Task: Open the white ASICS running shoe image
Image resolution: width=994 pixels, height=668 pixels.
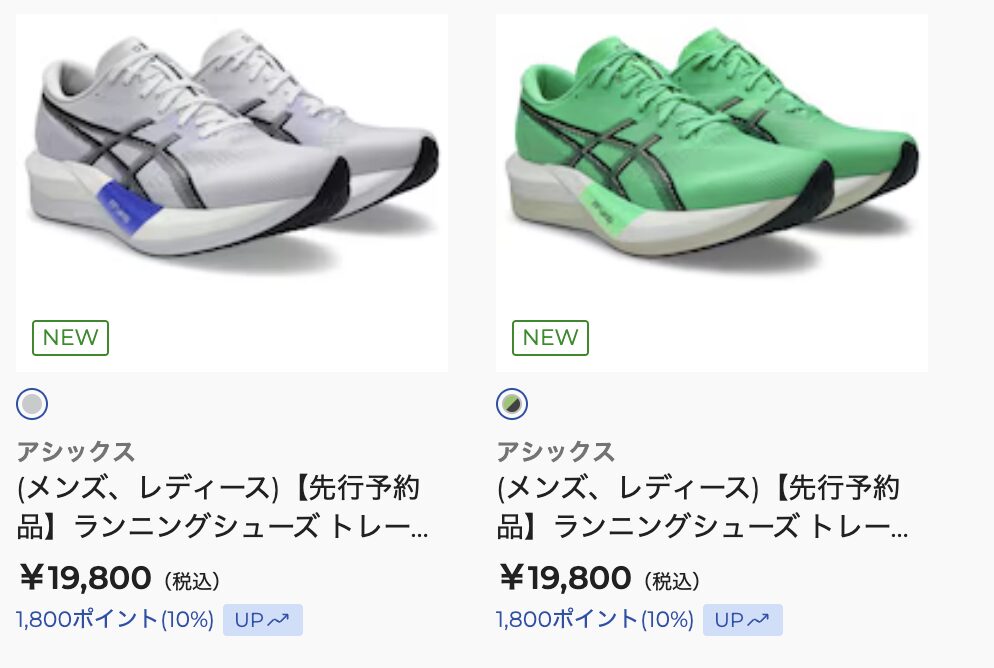Action: (x=232, y=160)
